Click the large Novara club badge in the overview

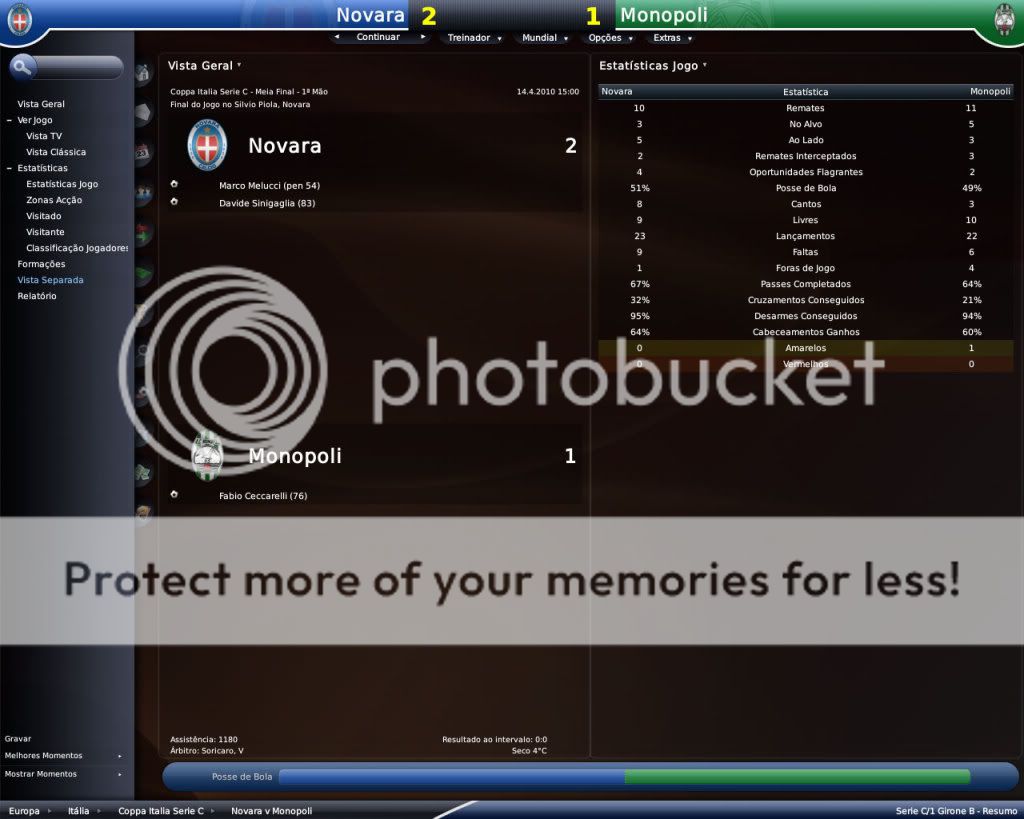tap(207, 146)
